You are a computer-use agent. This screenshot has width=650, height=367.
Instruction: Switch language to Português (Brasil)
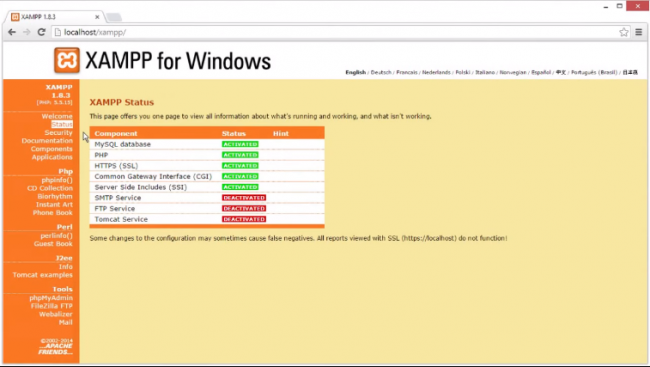(594, 72)
